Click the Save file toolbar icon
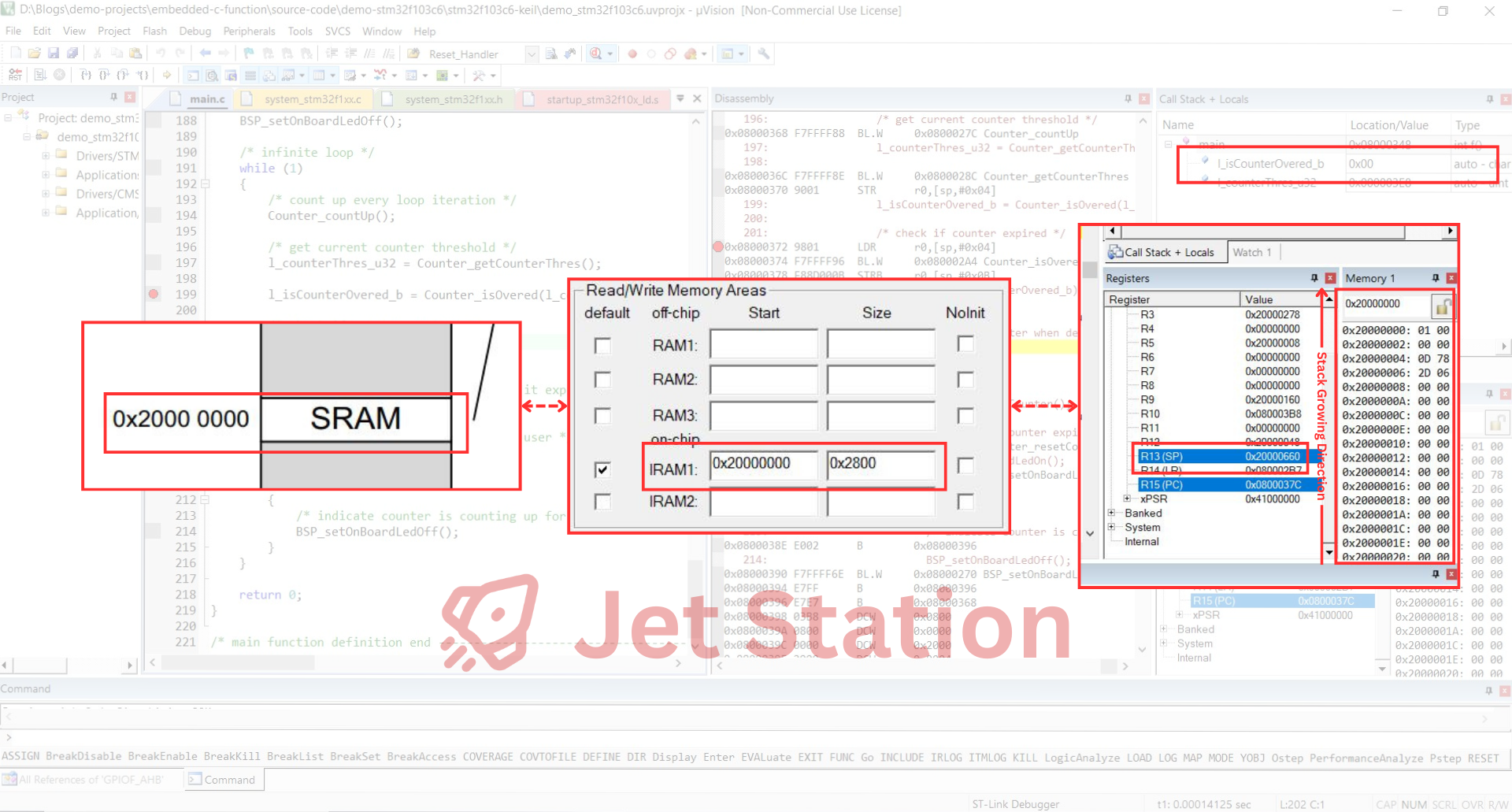 click(54, 54)
